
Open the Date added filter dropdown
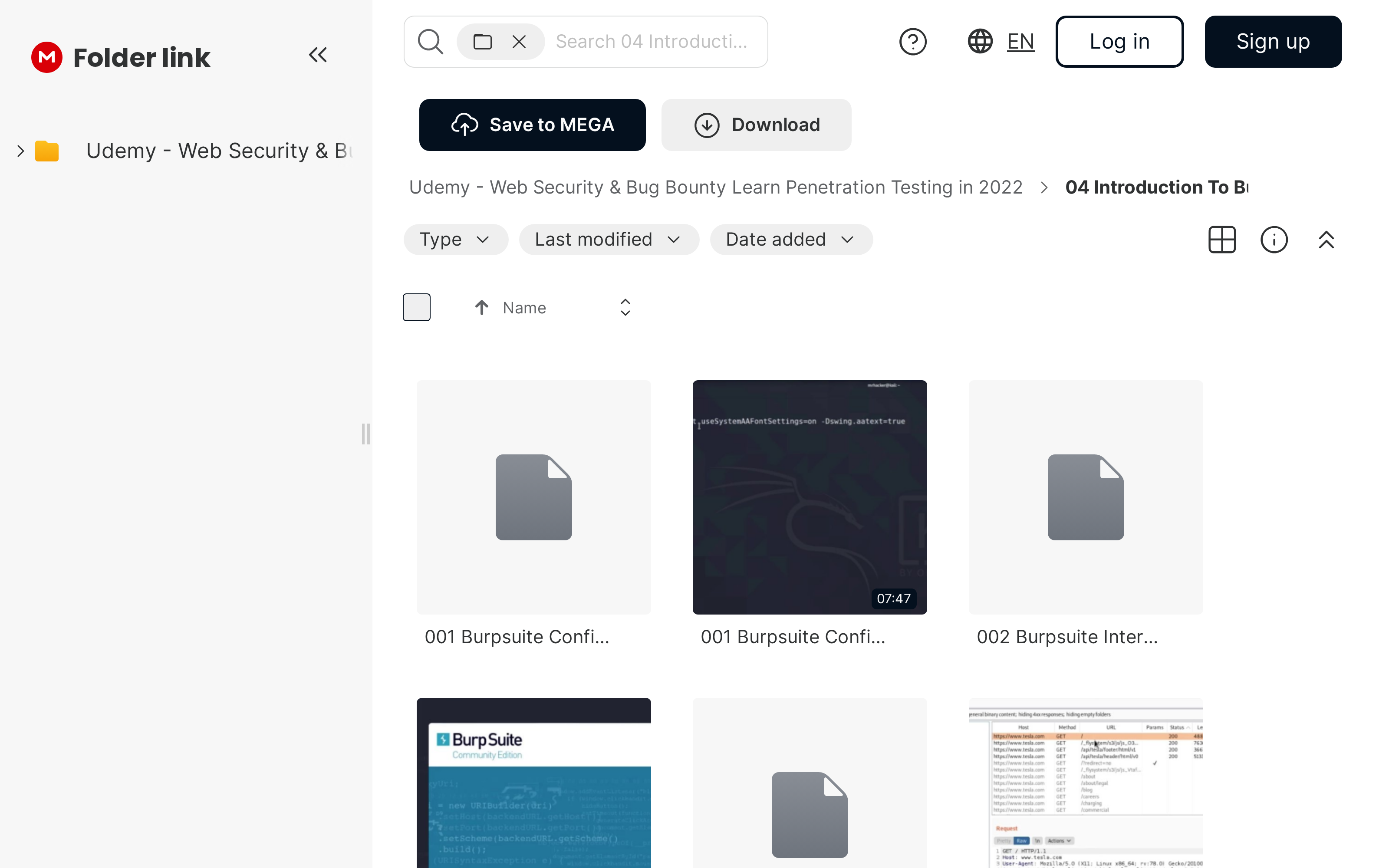(791, 240)
